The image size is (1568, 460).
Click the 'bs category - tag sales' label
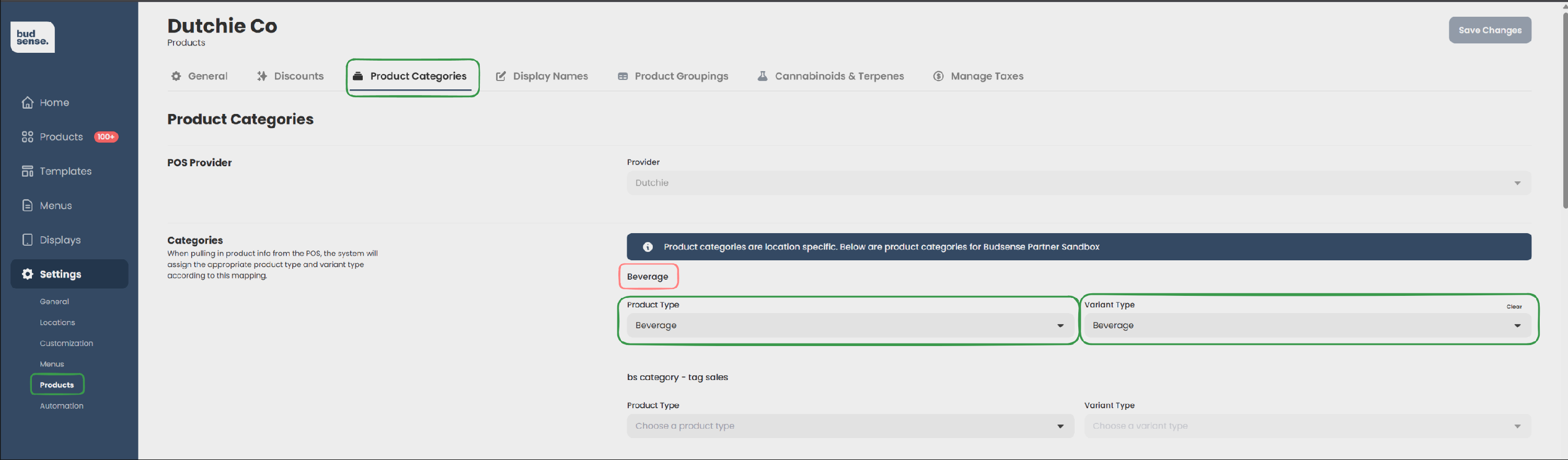677,377
